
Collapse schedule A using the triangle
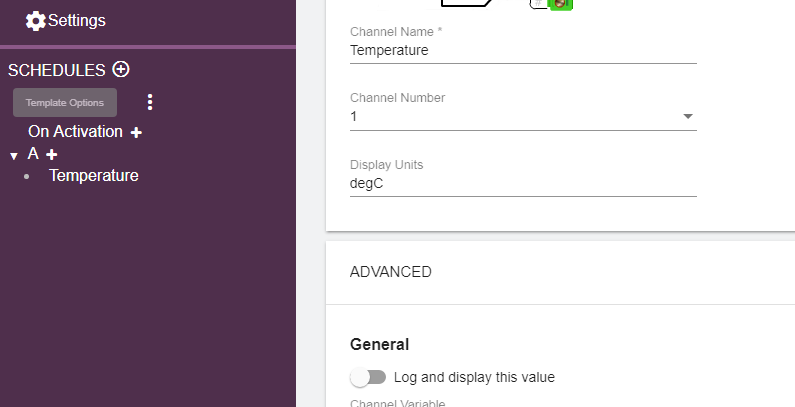click(14, 156)
